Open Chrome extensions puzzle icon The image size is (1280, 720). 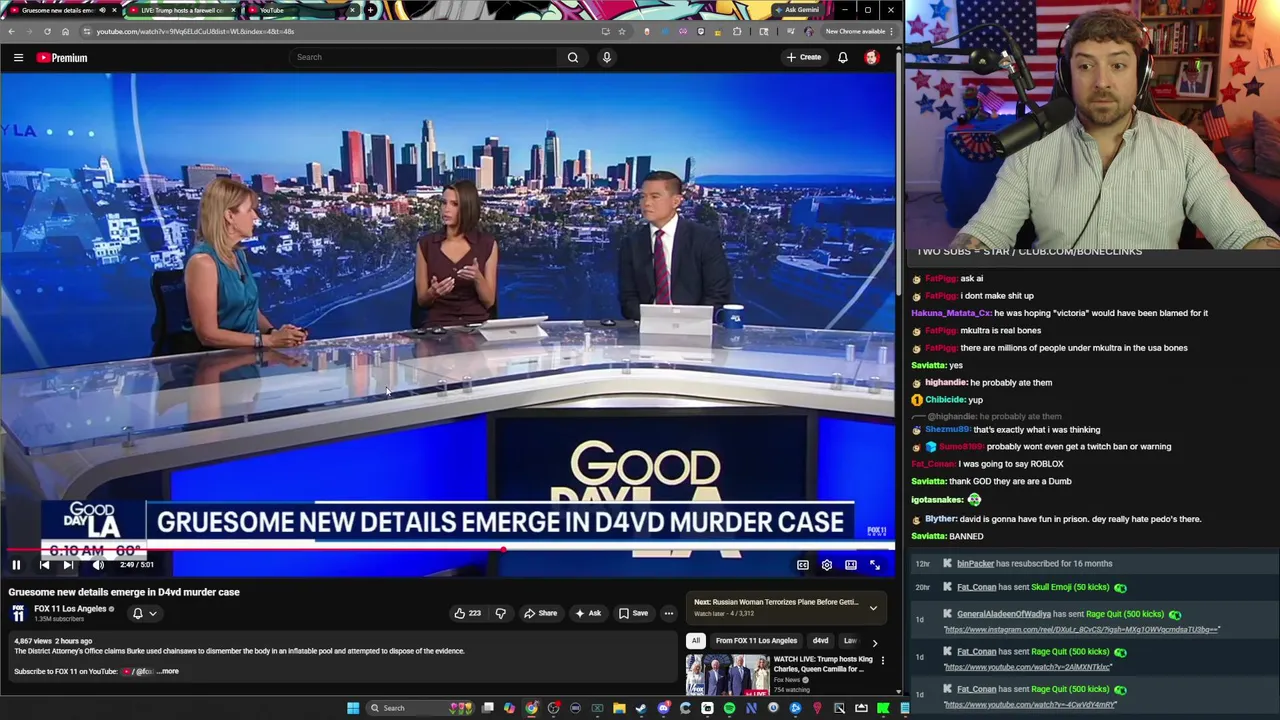(x=737, y=31)
